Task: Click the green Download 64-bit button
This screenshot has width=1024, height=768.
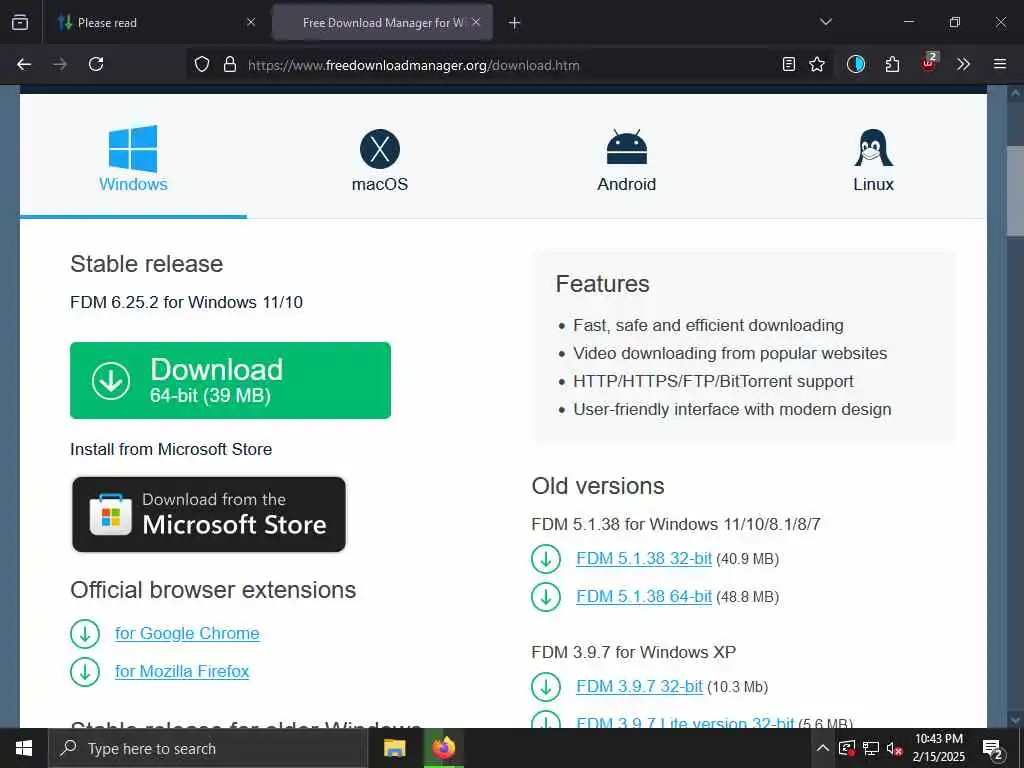Action: [231, 380]
